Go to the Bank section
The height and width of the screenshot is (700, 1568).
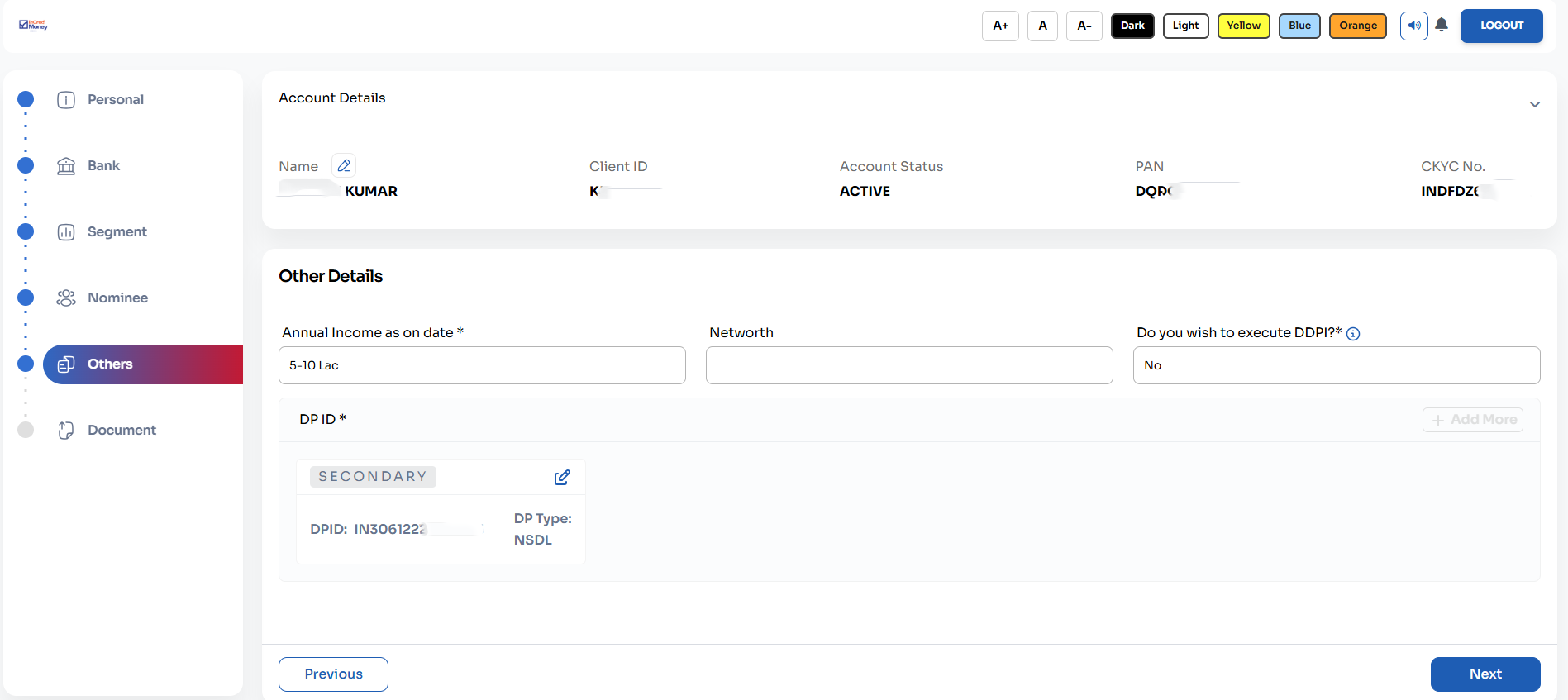(x=104, y=166)
